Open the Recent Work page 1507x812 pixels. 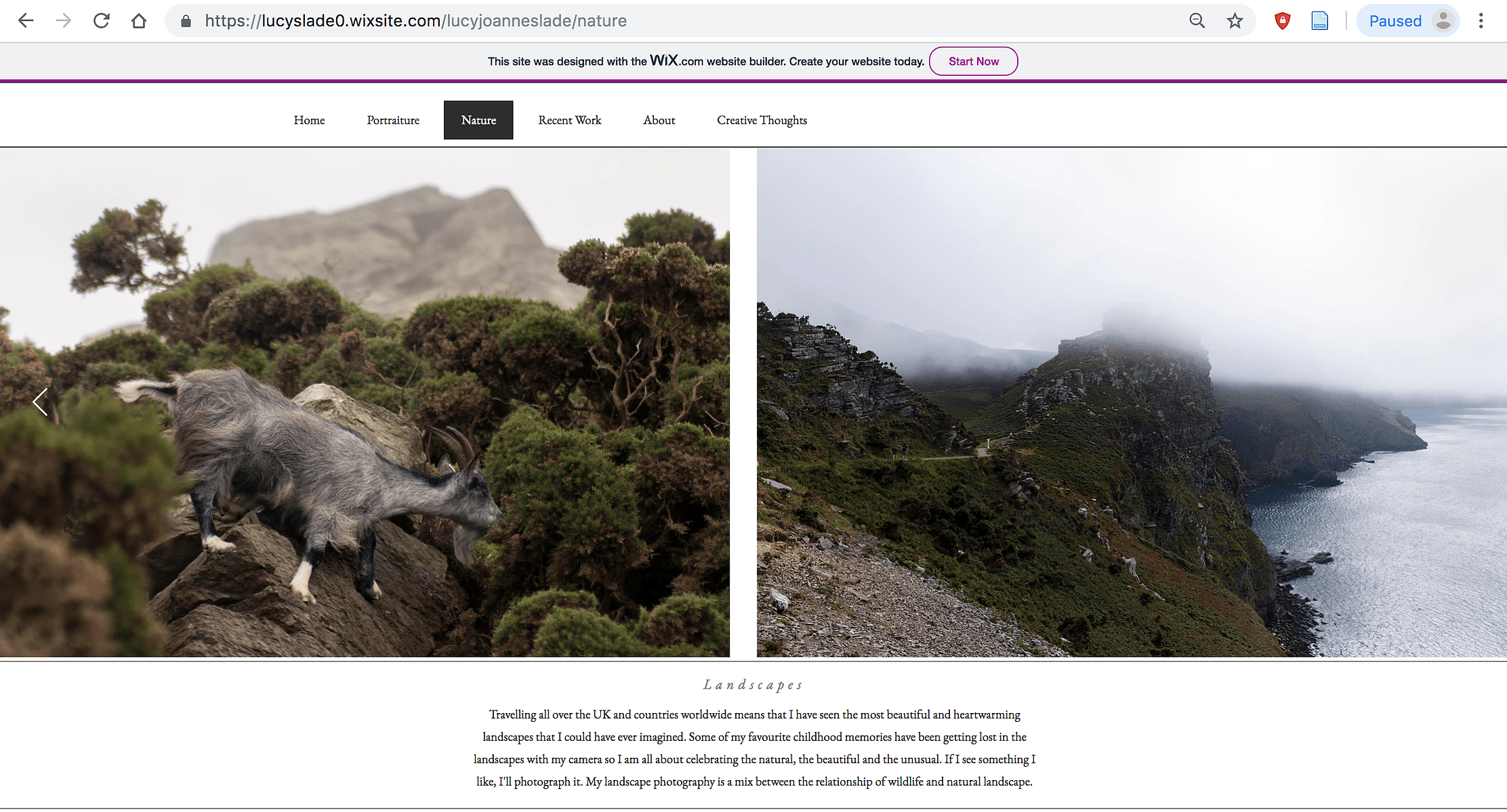570,120
